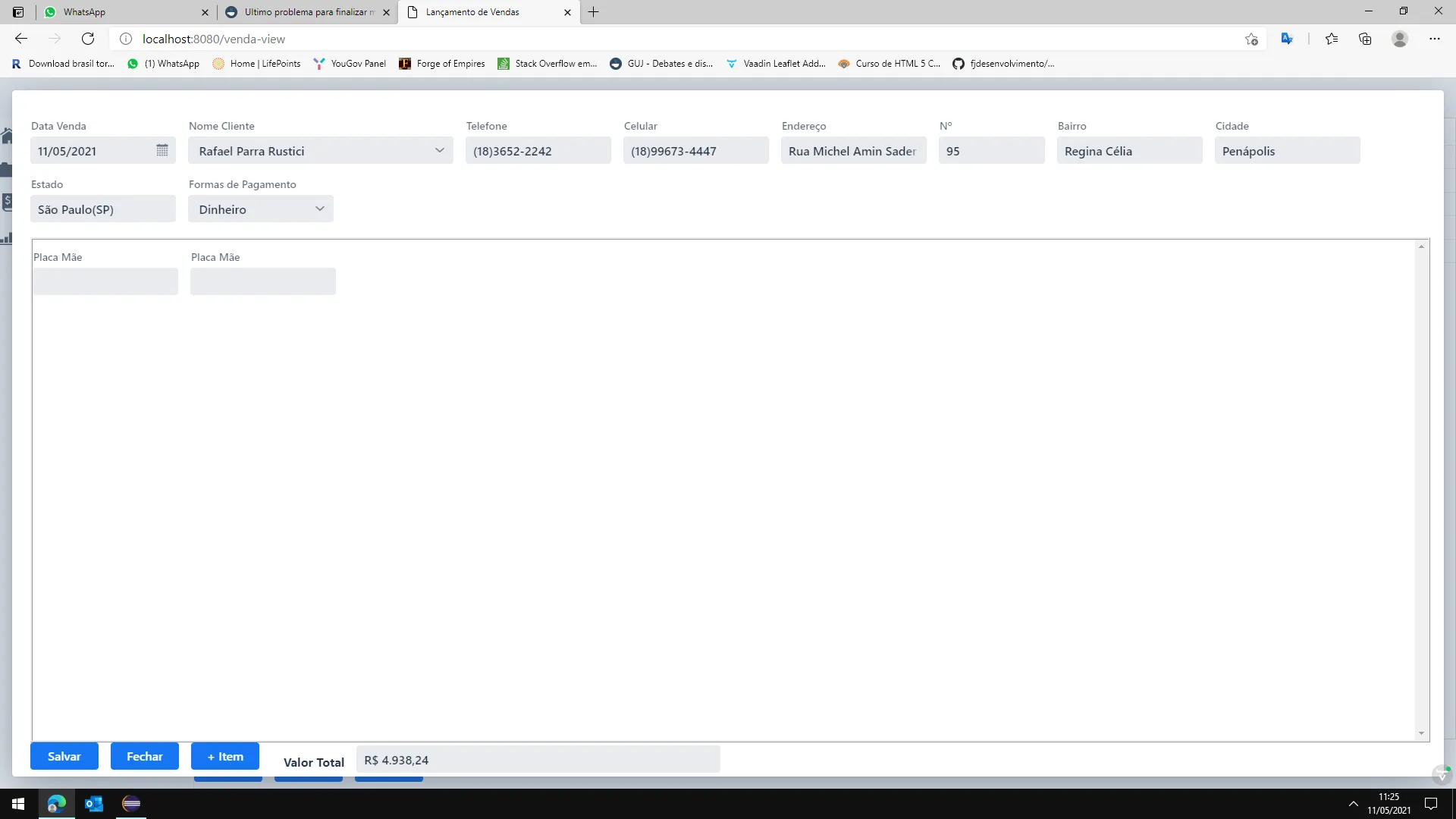Click the browser refresh icon
Viewport: 1456px width, 819px height.
[x=88, y=39]
